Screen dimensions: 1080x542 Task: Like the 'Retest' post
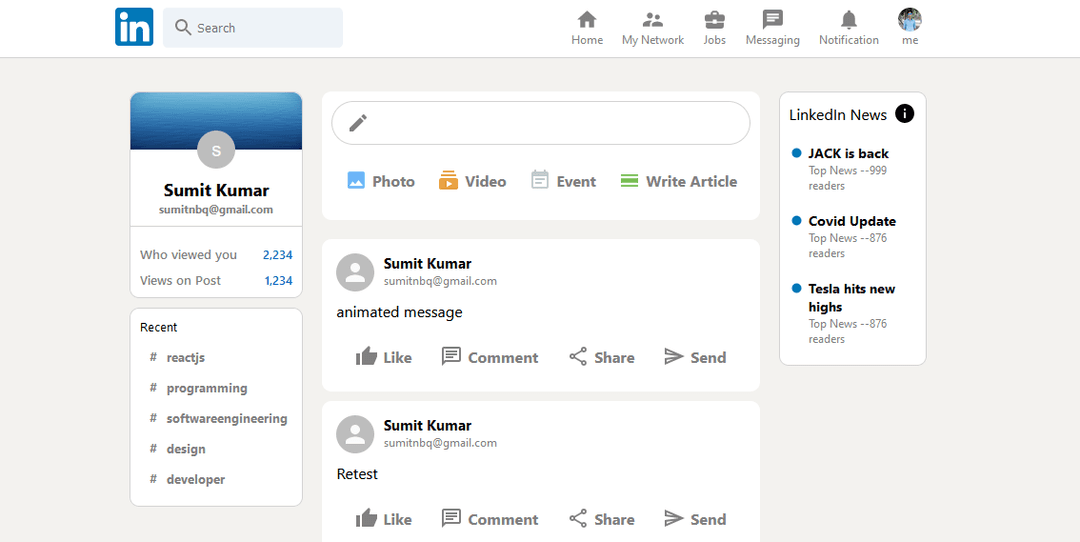coord(384,519)
